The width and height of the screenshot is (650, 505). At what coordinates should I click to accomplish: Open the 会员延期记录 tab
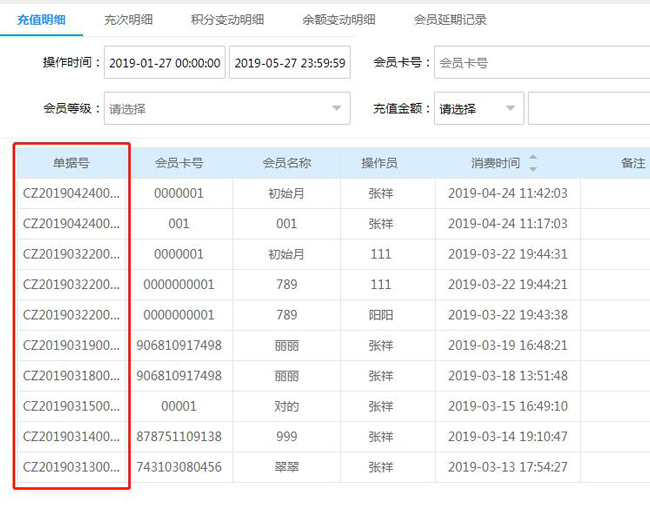450,19
